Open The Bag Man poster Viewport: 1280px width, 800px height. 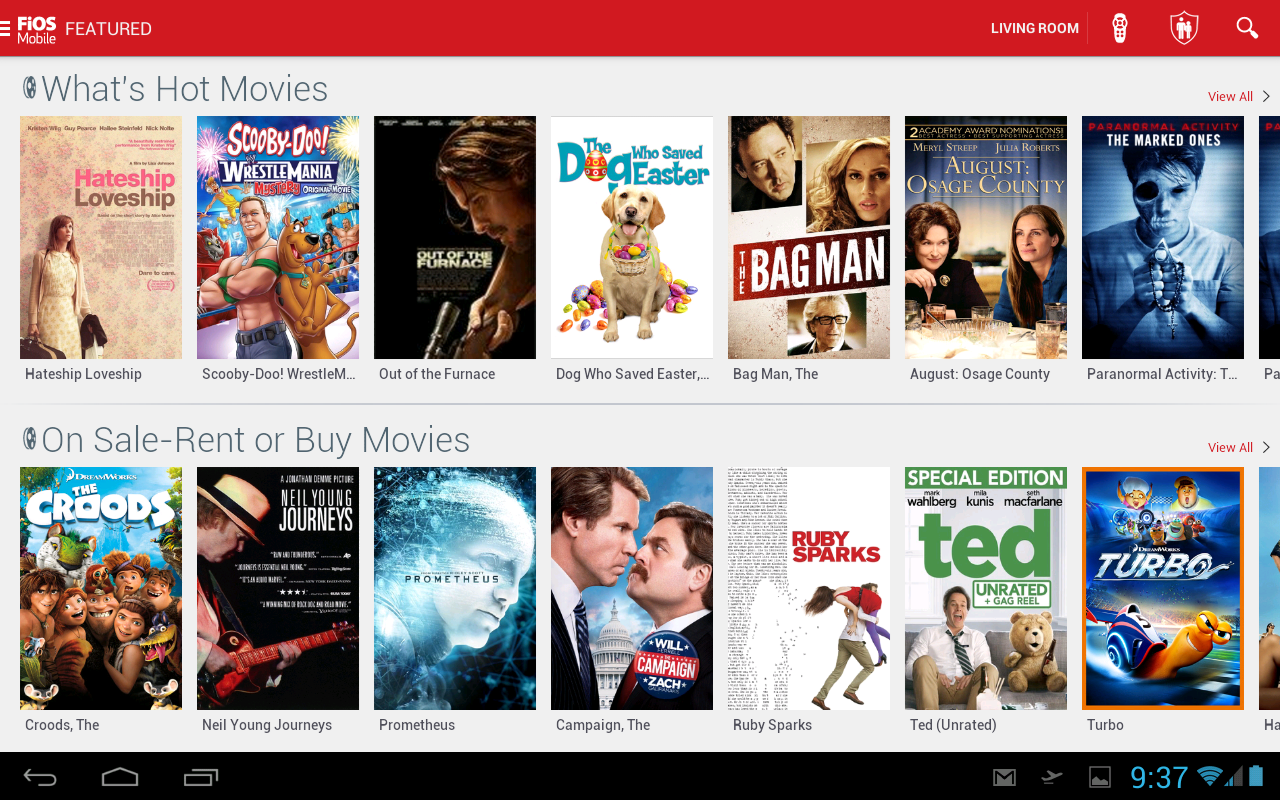click(809, 237)
